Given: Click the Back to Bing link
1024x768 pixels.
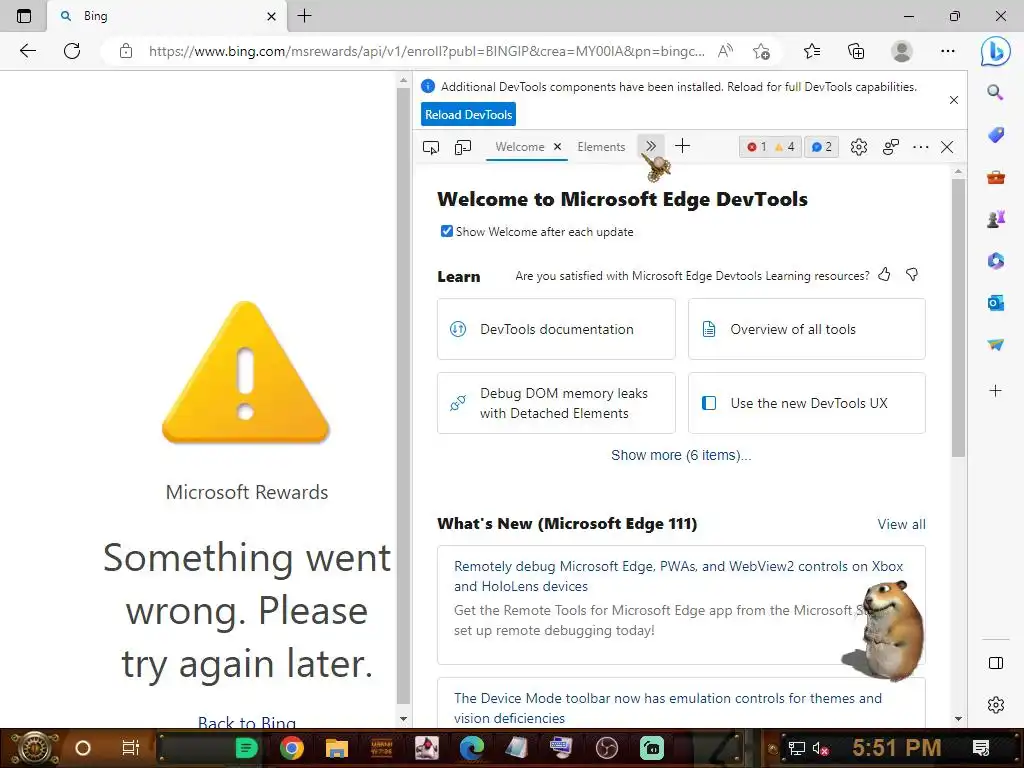Looking at the screenshot, I should coord(247,722).
